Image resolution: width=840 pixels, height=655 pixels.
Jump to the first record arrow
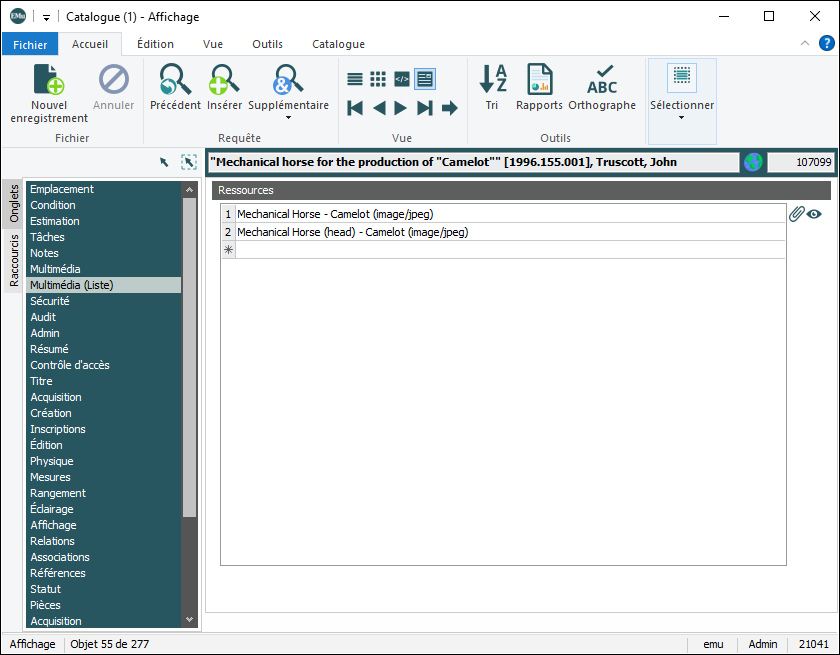click(355, 107)
